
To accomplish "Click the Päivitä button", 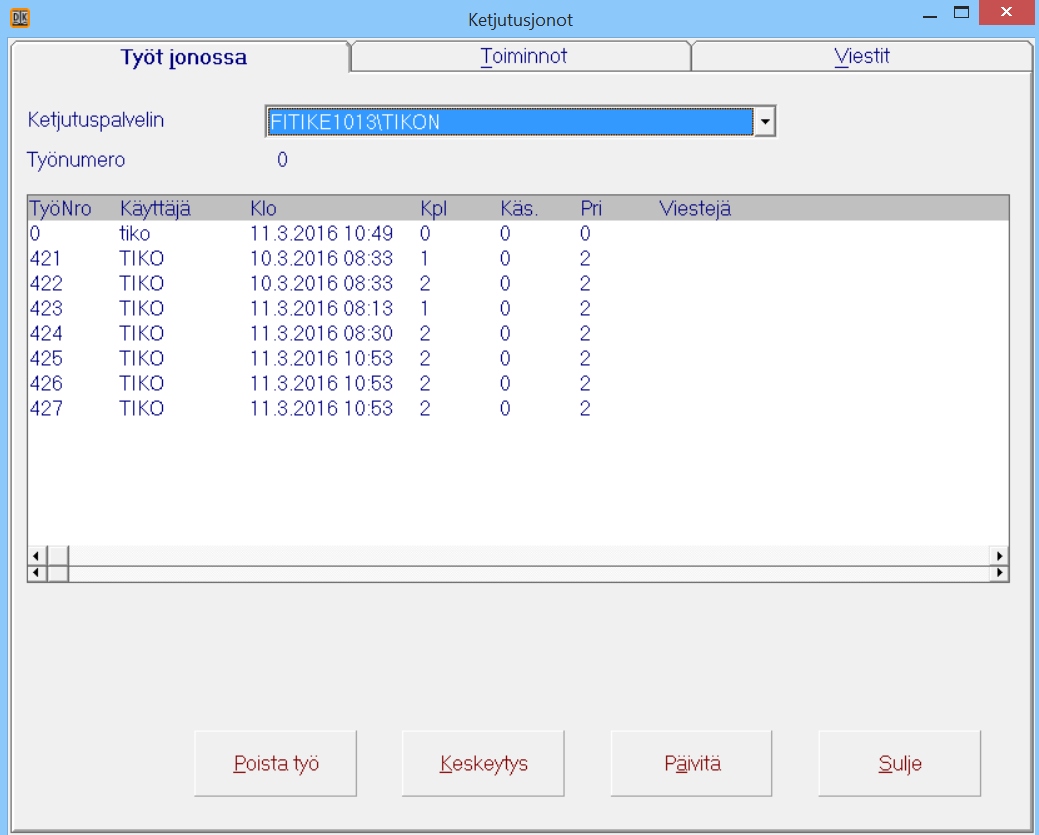I will click(x=691, y=763).
